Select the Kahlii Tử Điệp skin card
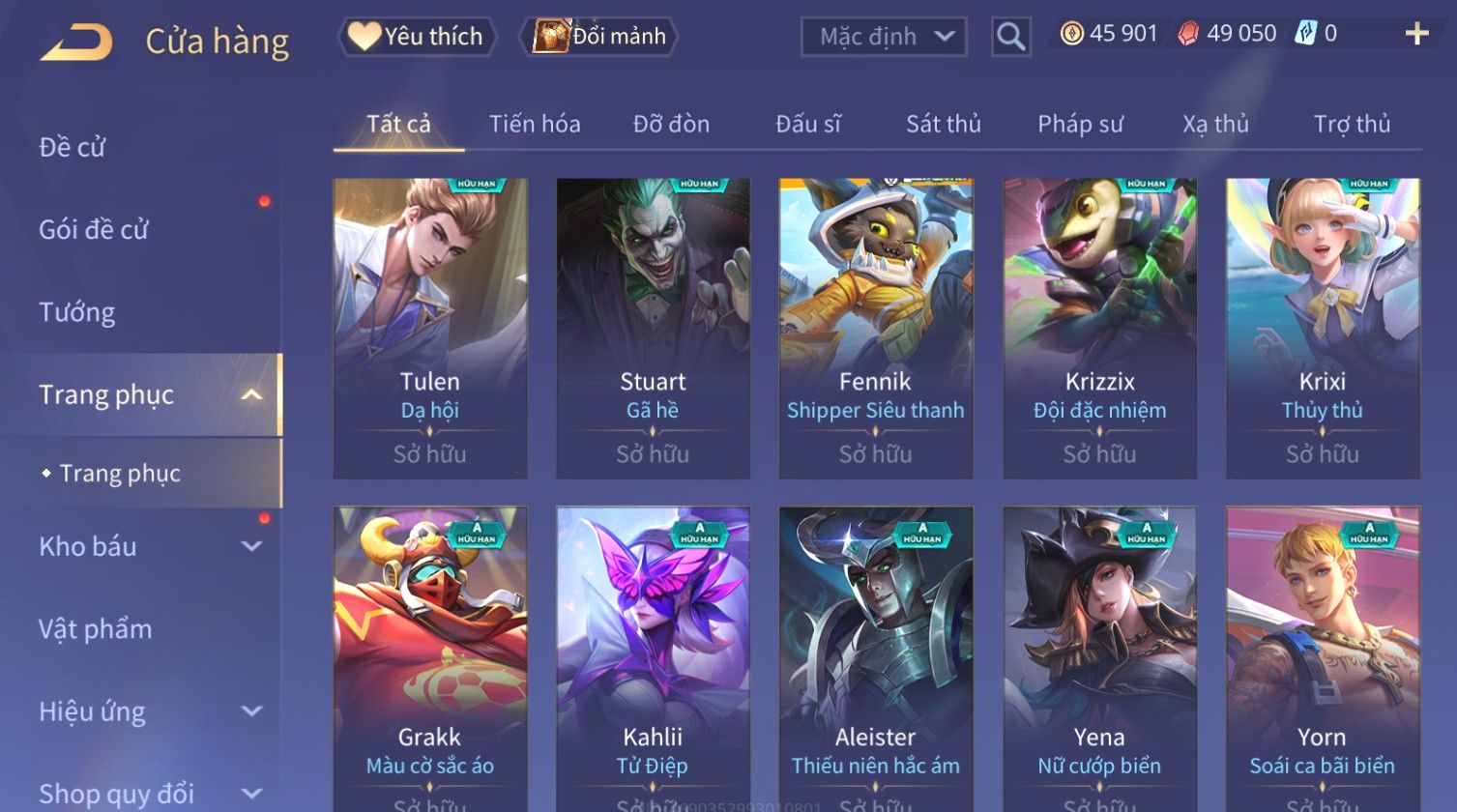This screenshot has height=812, width=1457. tap(653, 659)
